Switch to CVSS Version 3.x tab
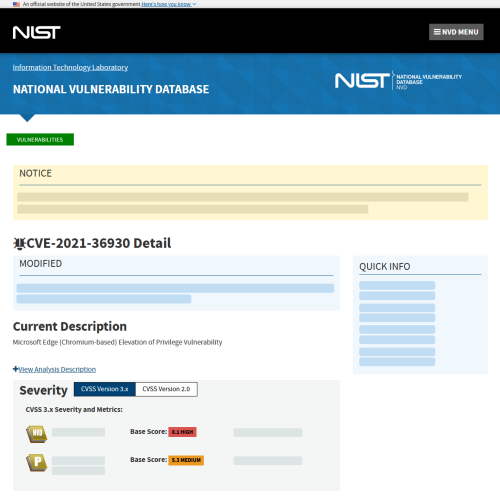The height and width of the screenshot is (500, 500). [105, 389]
